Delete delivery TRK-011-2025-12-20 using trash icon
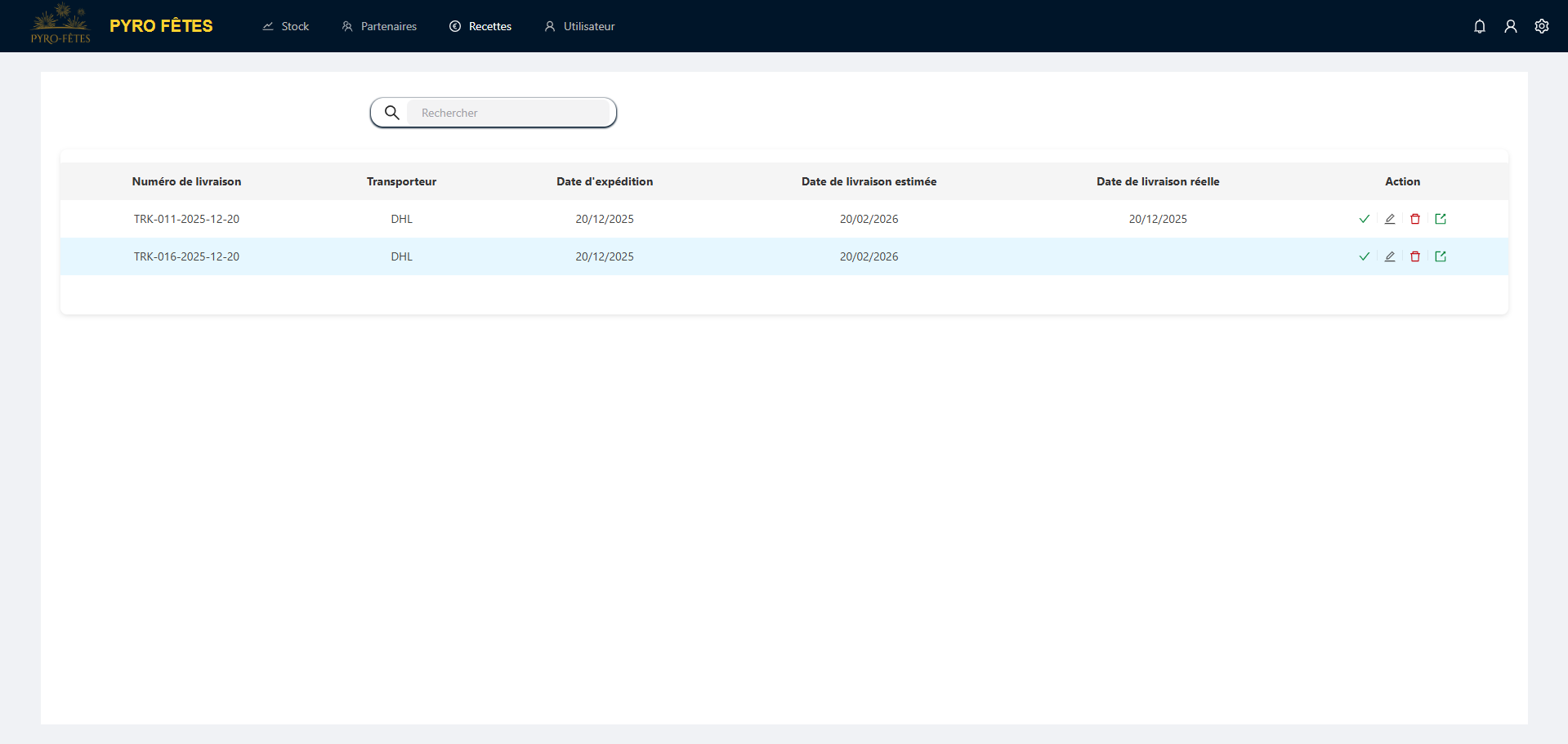 (x=1414, y=219)
